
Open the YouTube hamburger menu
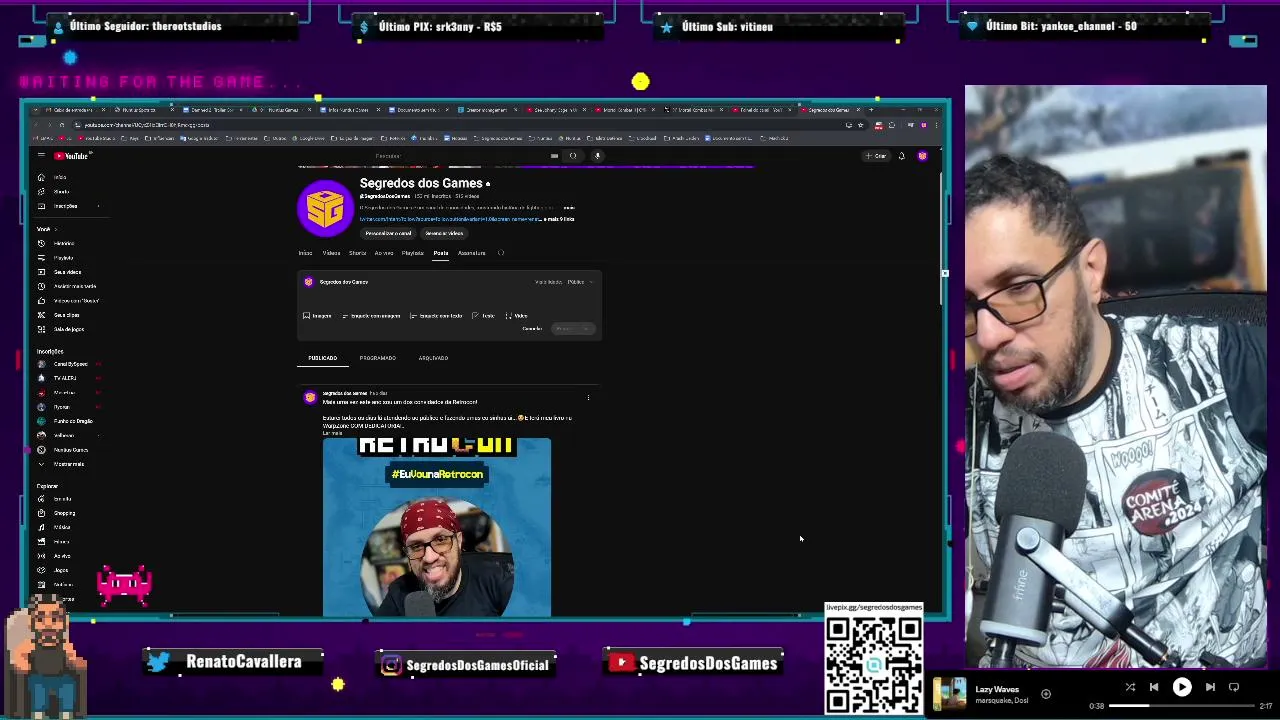[x=41, y=156]
